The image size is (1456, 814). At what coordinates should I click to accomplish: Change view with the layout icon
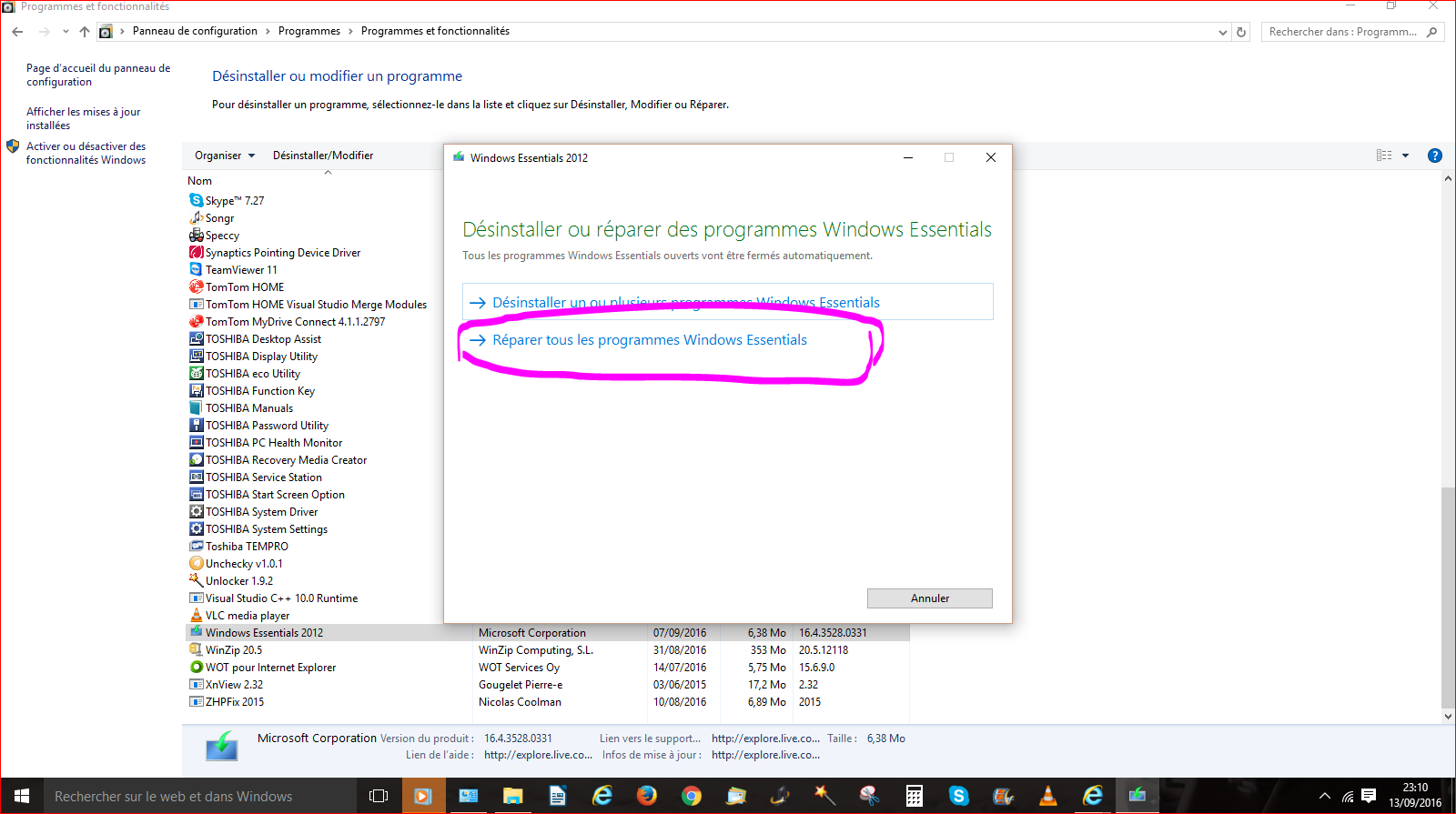tap(1384, 156)
